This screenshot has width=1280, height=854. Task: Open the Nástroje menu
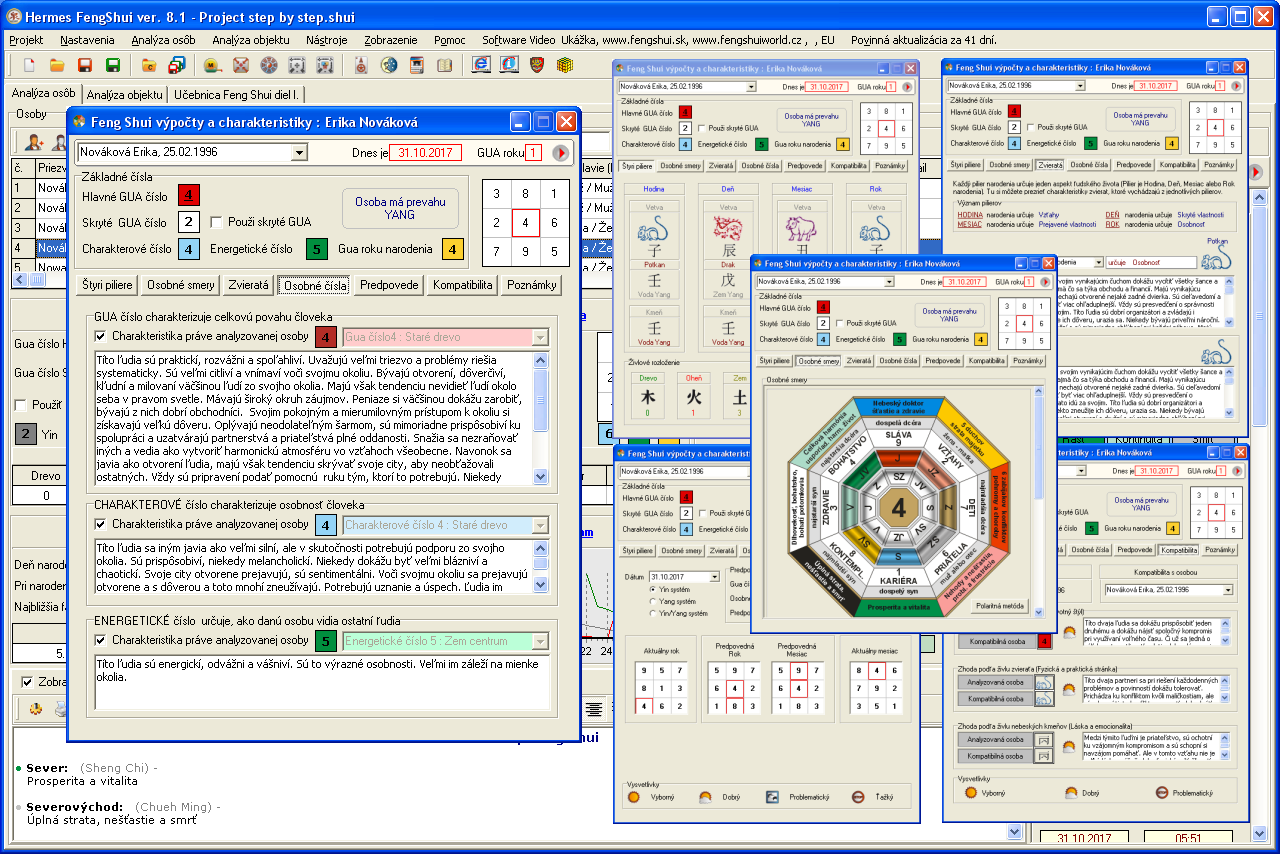tap(327, 40)
